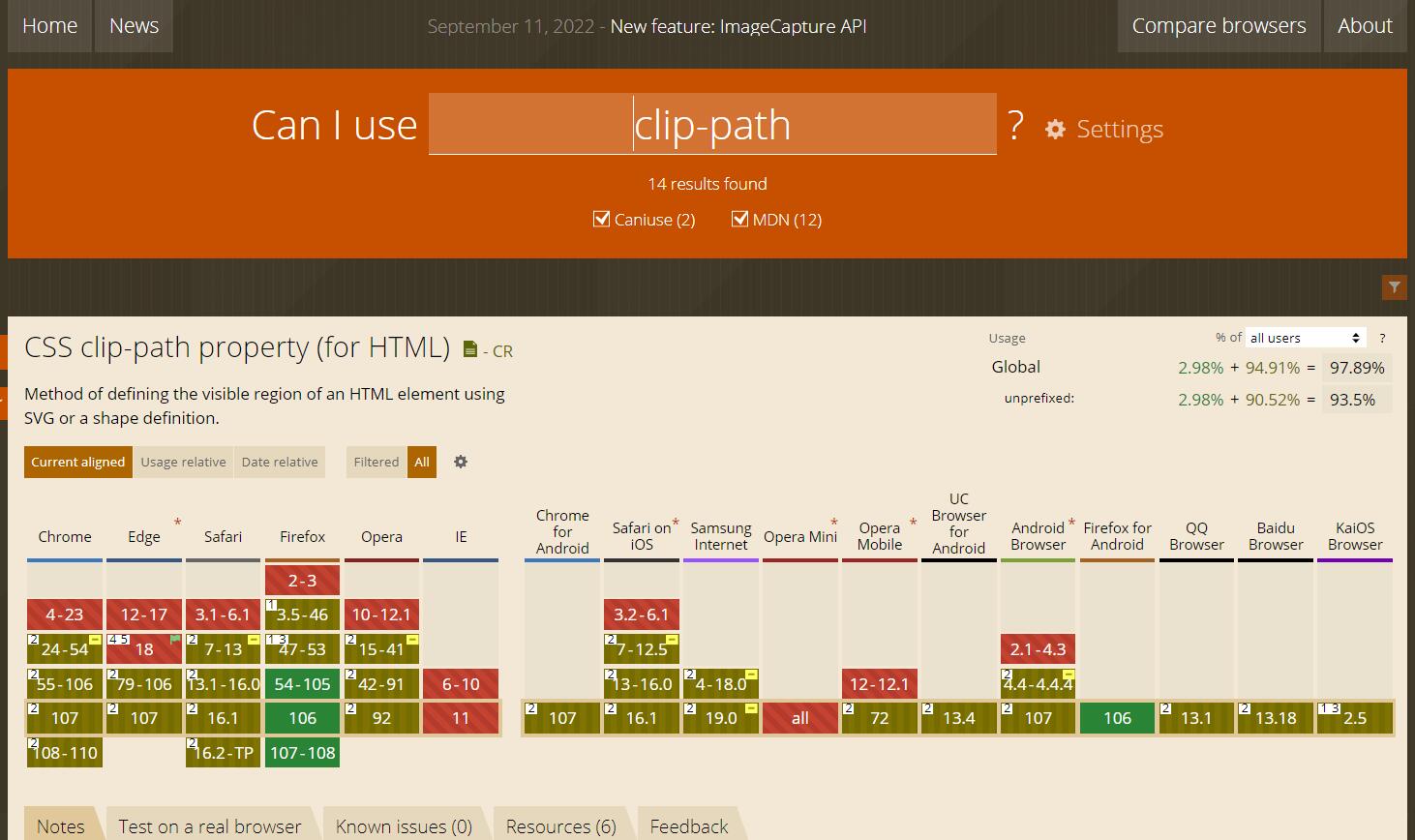1415x840 pixels.
Task: Select Android Browser 2.1-4.3 cell
Action: point(1038,648)
